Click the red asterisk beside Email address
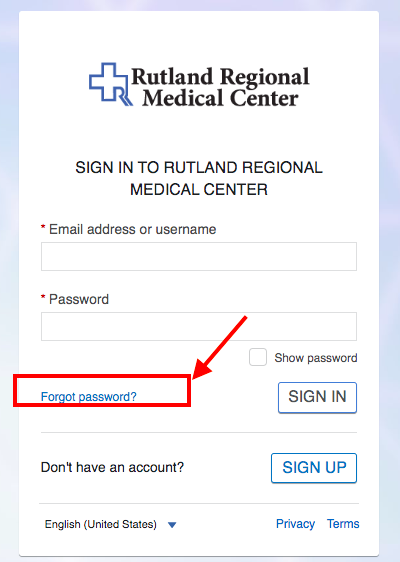This screenshot has width=400, height=562. [43, 227]
